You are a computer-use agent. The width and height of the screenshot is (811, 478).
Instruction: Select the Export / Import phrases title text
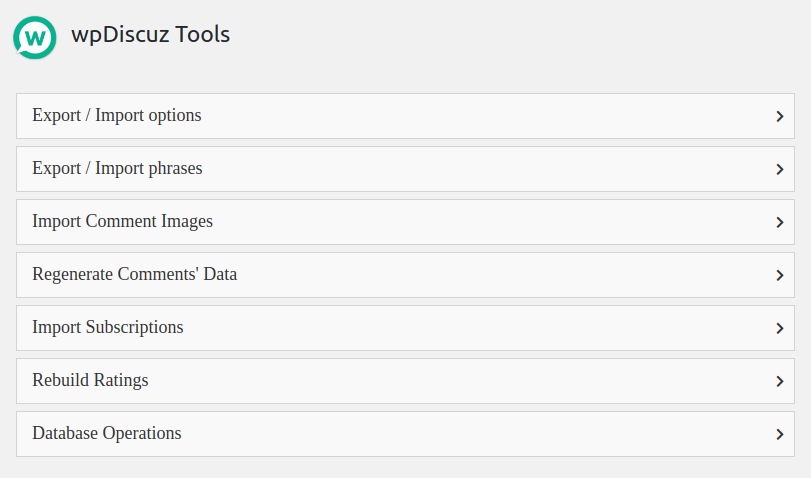[117, 169]
